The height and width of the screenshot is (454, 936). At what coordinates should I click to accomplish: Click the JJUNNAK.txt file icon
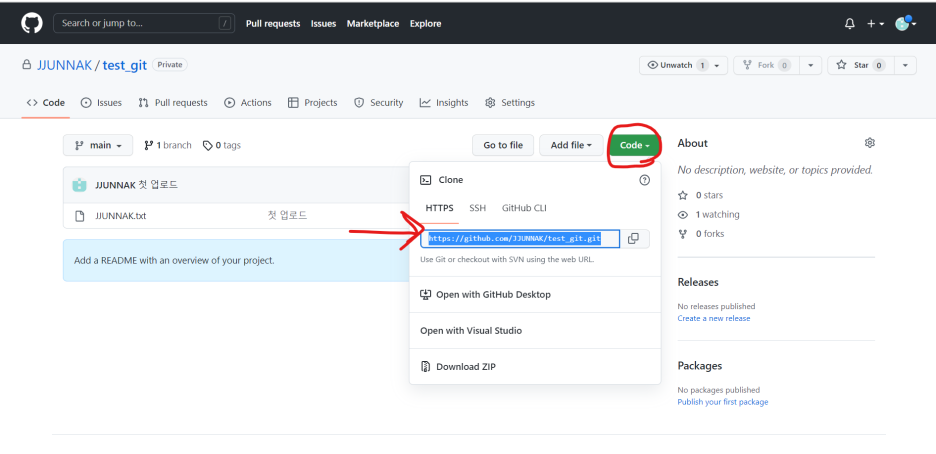tap(79, 216)
